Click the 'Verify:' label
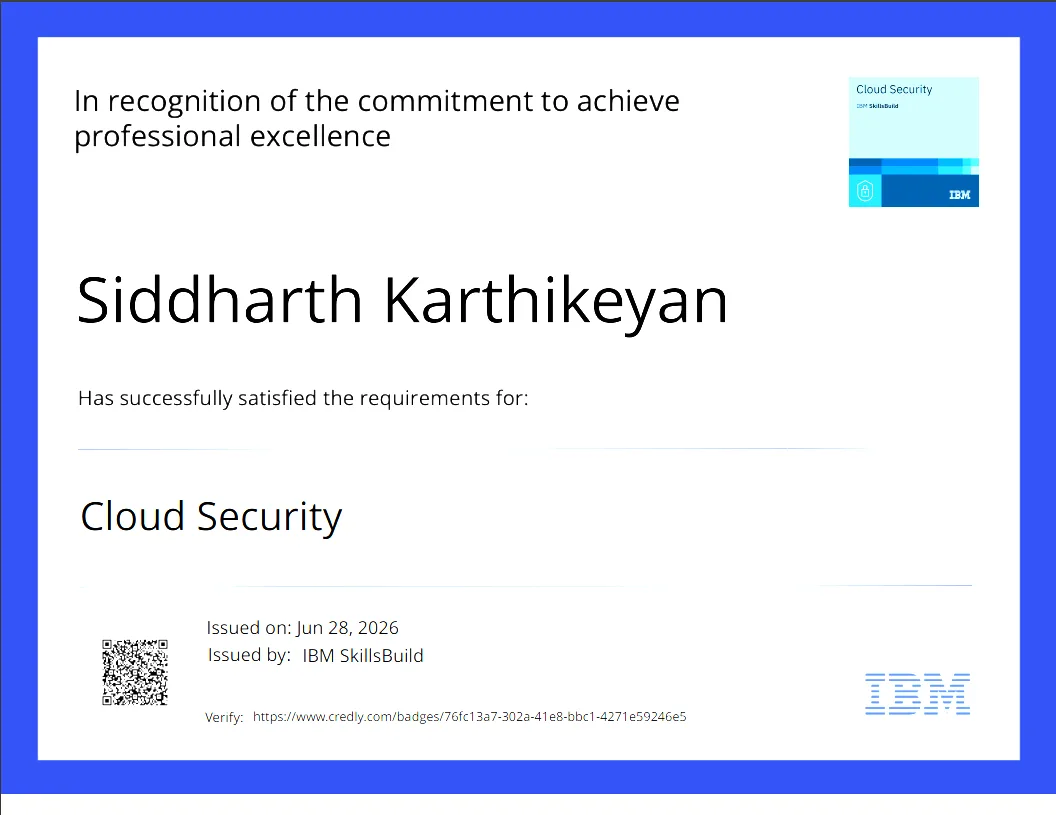 [x=224, y=717]
